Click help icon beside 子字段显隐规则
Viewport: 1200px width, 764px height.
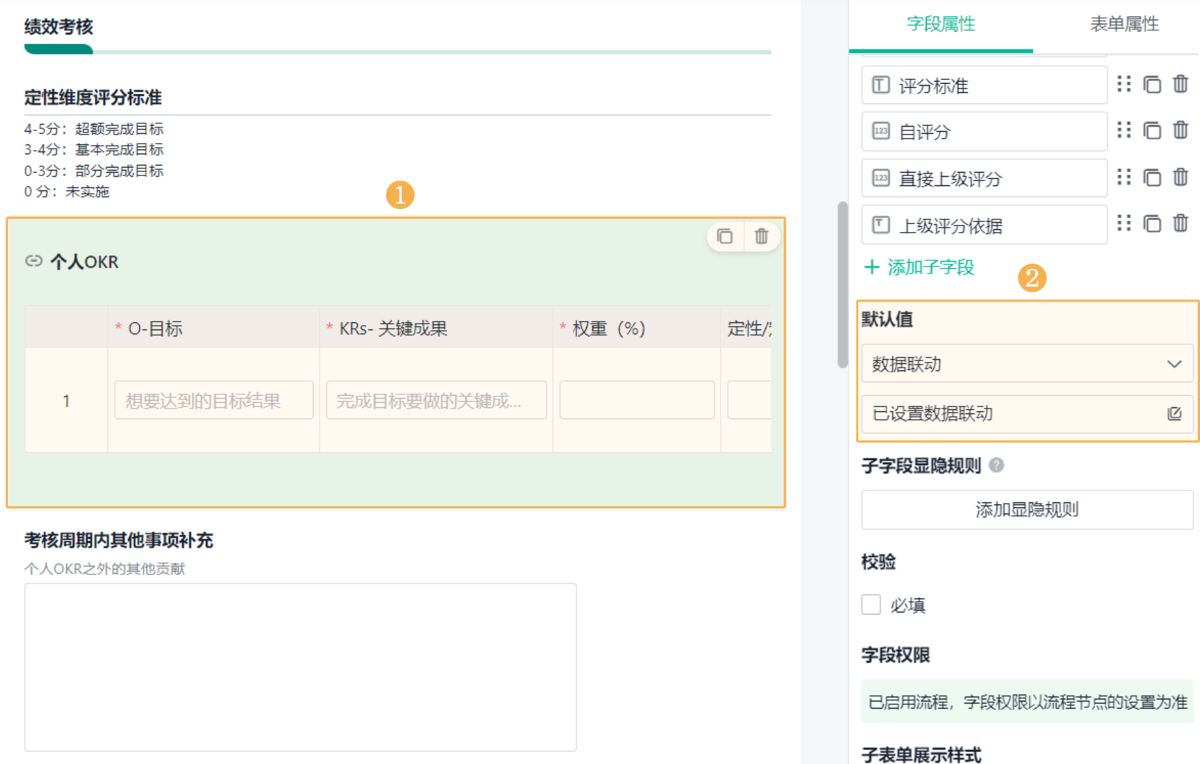996,466
